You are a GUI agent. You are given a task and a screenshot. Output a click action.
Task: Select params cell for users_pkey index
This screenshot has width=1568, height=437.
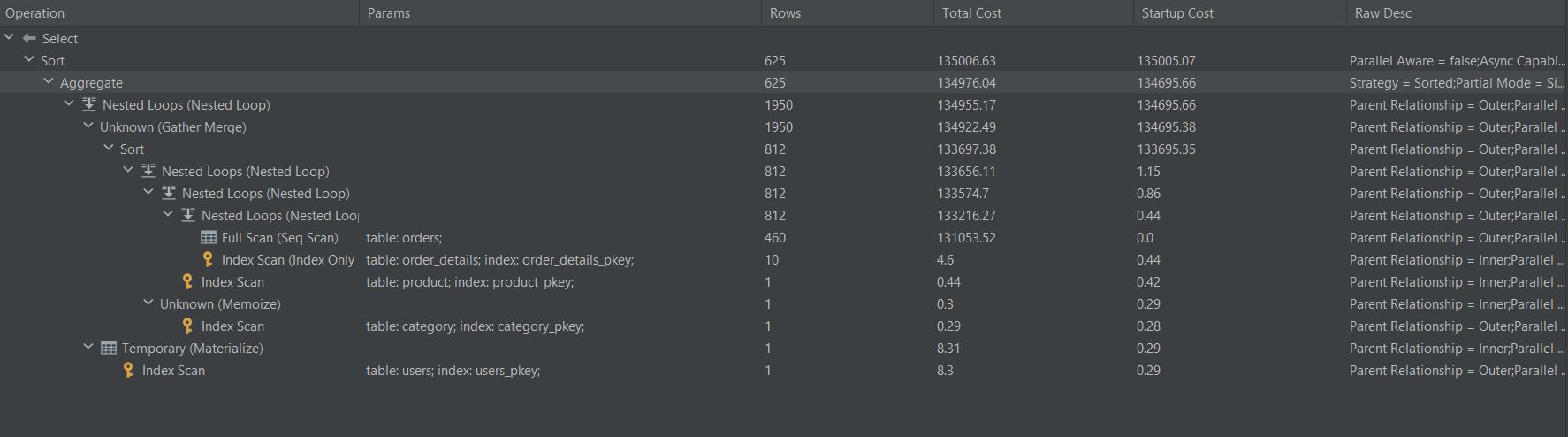click(x=453, y=371)
